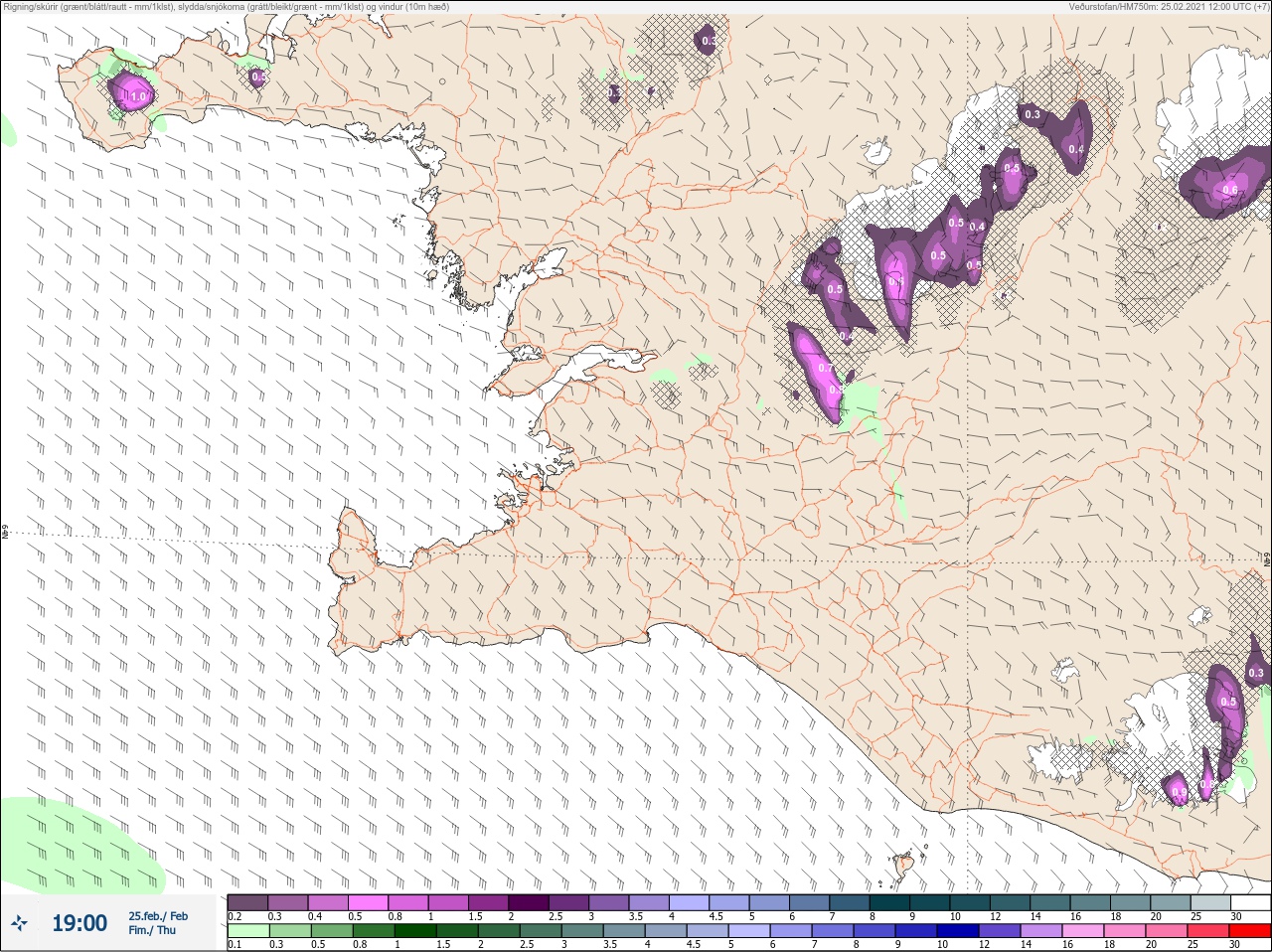This screenshot has height=952, width=1272.
Task: Pick the light pink rain-scale swatch labeled 16
Action: pos(1083,931)
